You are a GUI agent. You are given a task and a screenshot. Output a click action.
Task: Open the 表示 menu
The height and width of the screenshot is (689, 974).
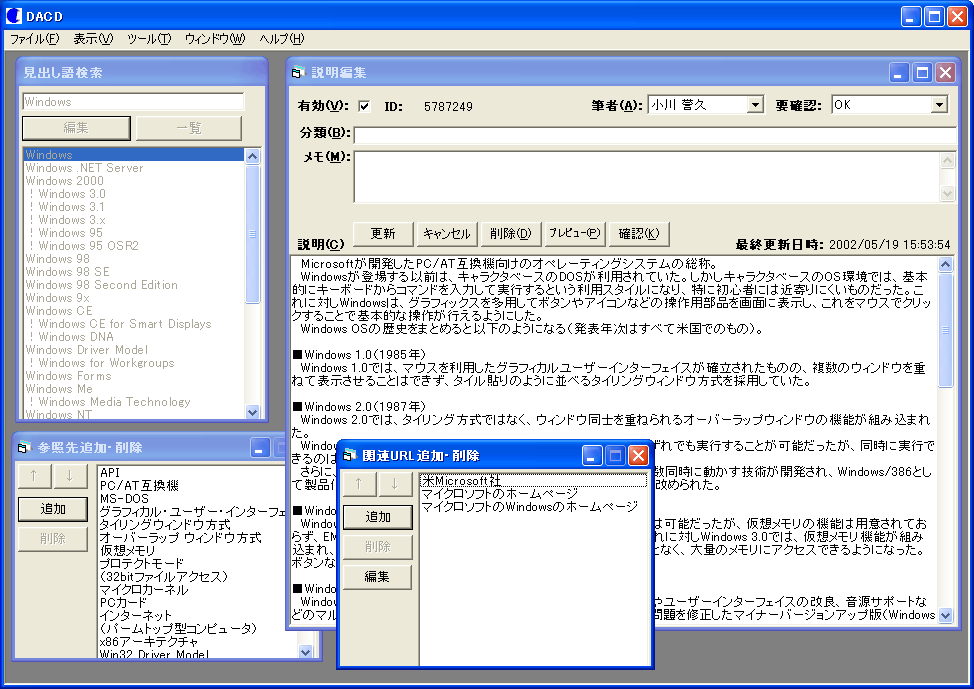(x=93, y=39)
